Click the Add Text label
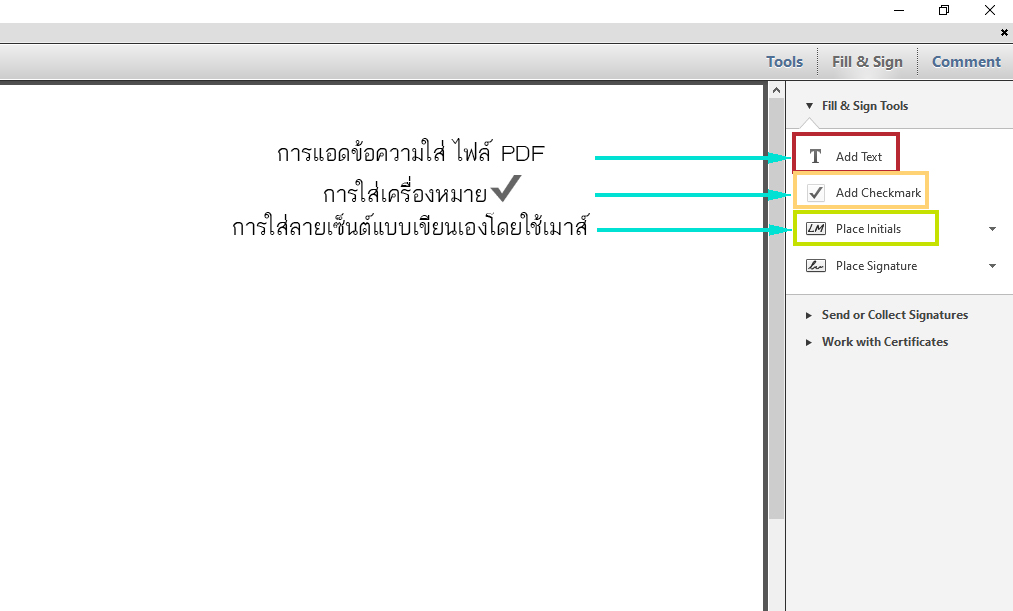The image size is (1013, 611). (x=859, y=157)
